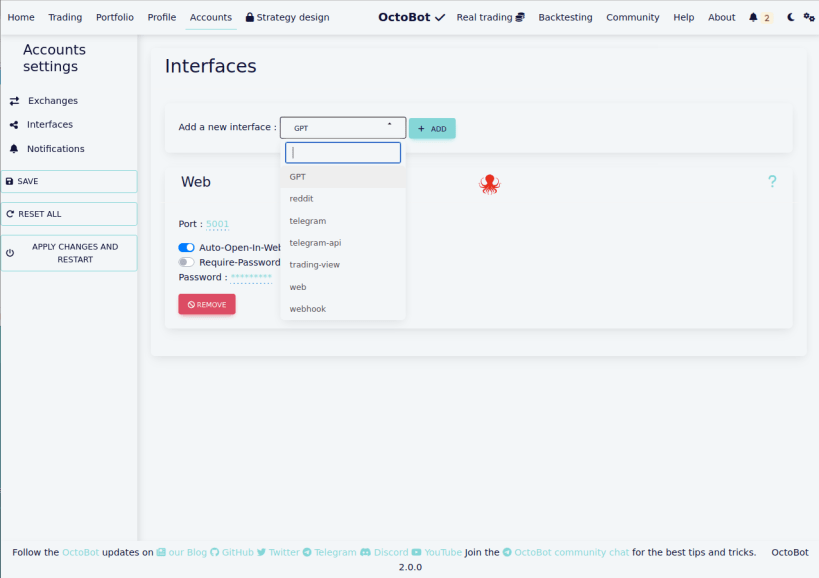
Task: Open the Portfolio menu item
Action: pyautogui.click(x=114, y=17)
